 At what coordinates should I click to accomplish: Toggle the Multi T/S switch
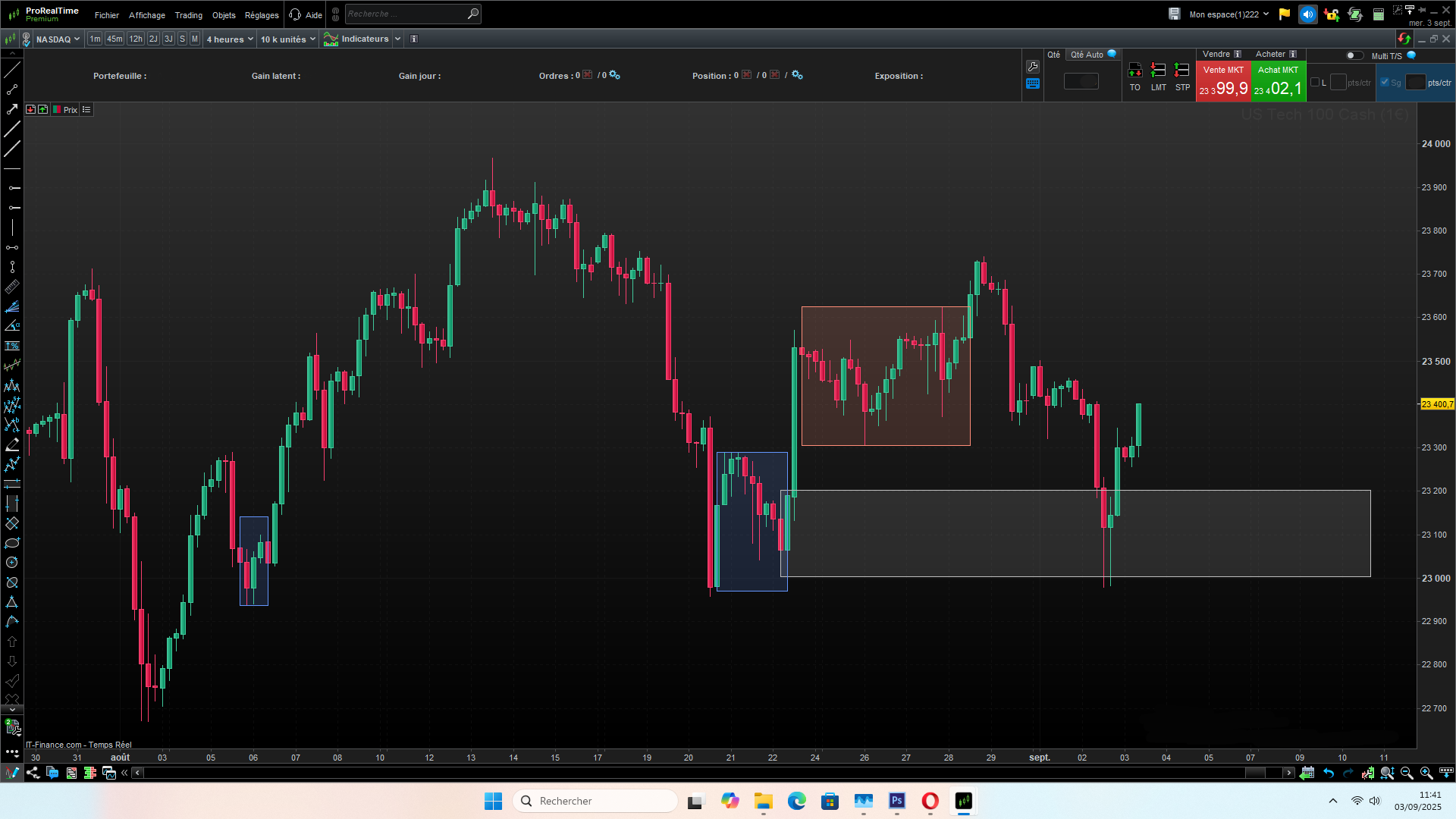1354,55
